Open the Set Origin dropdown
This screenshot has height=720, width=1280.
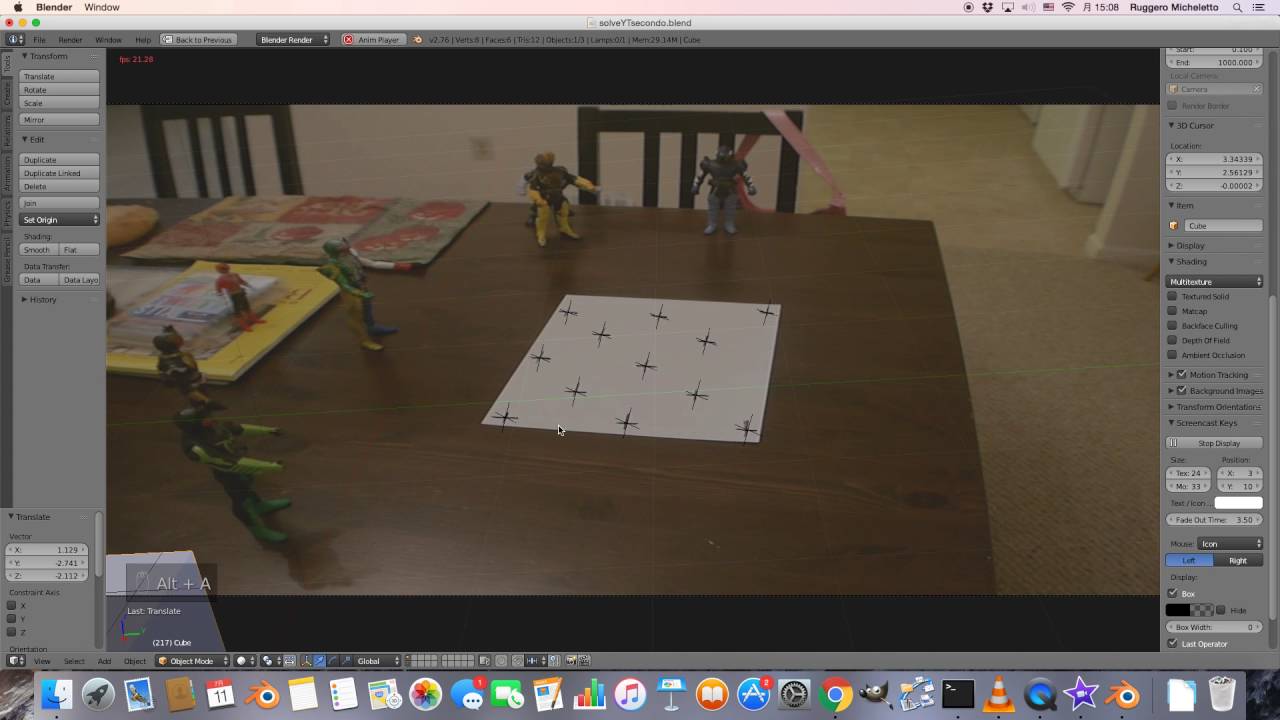(60, 220)
